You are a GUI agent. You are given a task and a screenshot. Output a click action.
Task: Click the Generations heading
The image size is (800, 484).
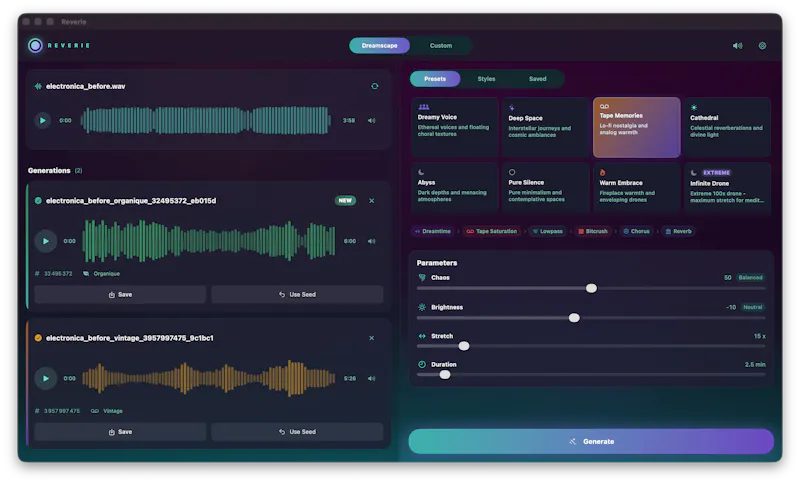(x=49, y=170)
